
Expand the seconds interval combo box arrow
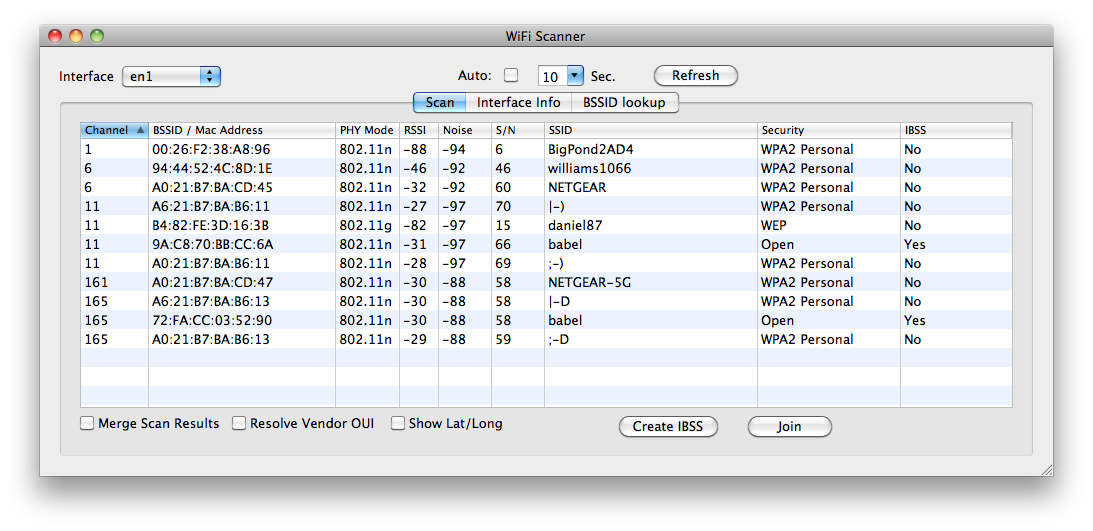(x=574, y=75)
